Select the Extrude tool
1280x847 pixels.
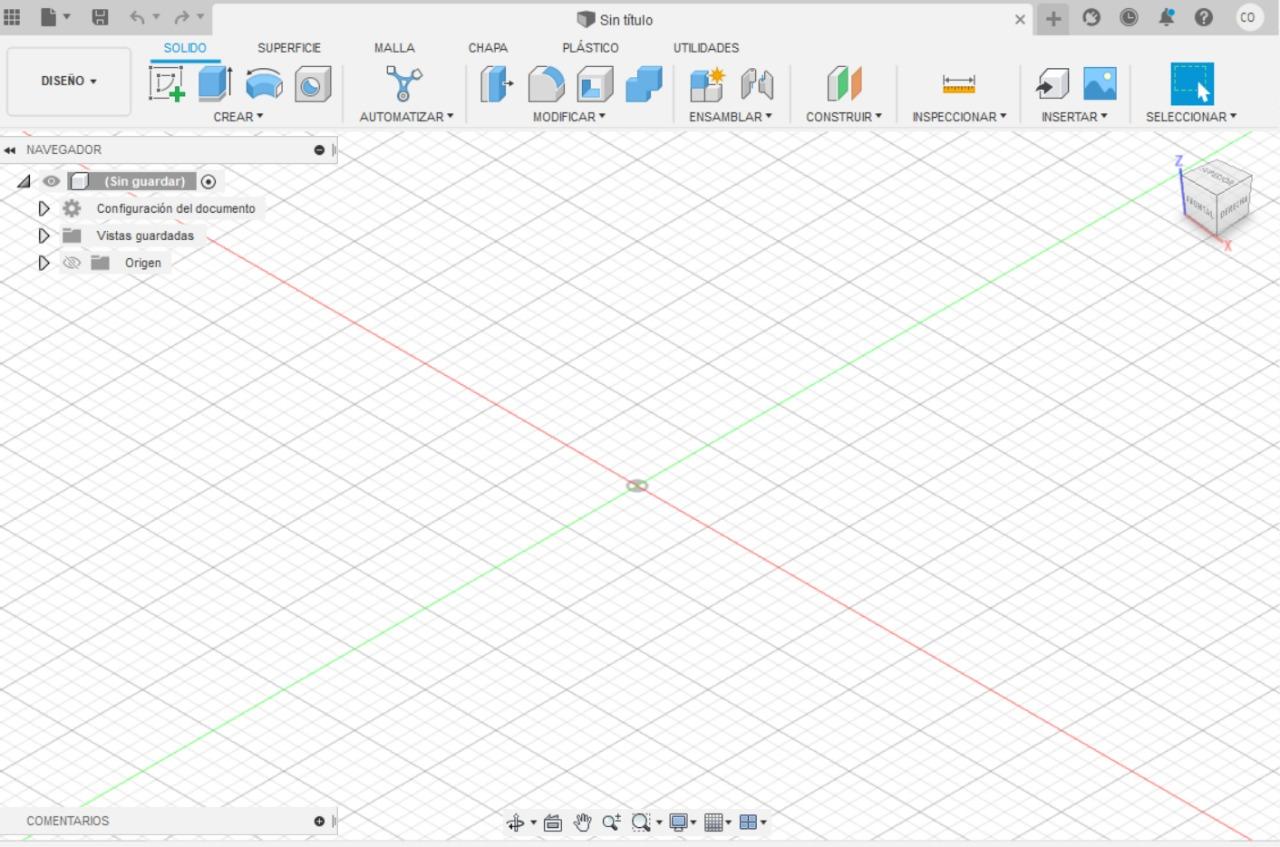[215, 84]
